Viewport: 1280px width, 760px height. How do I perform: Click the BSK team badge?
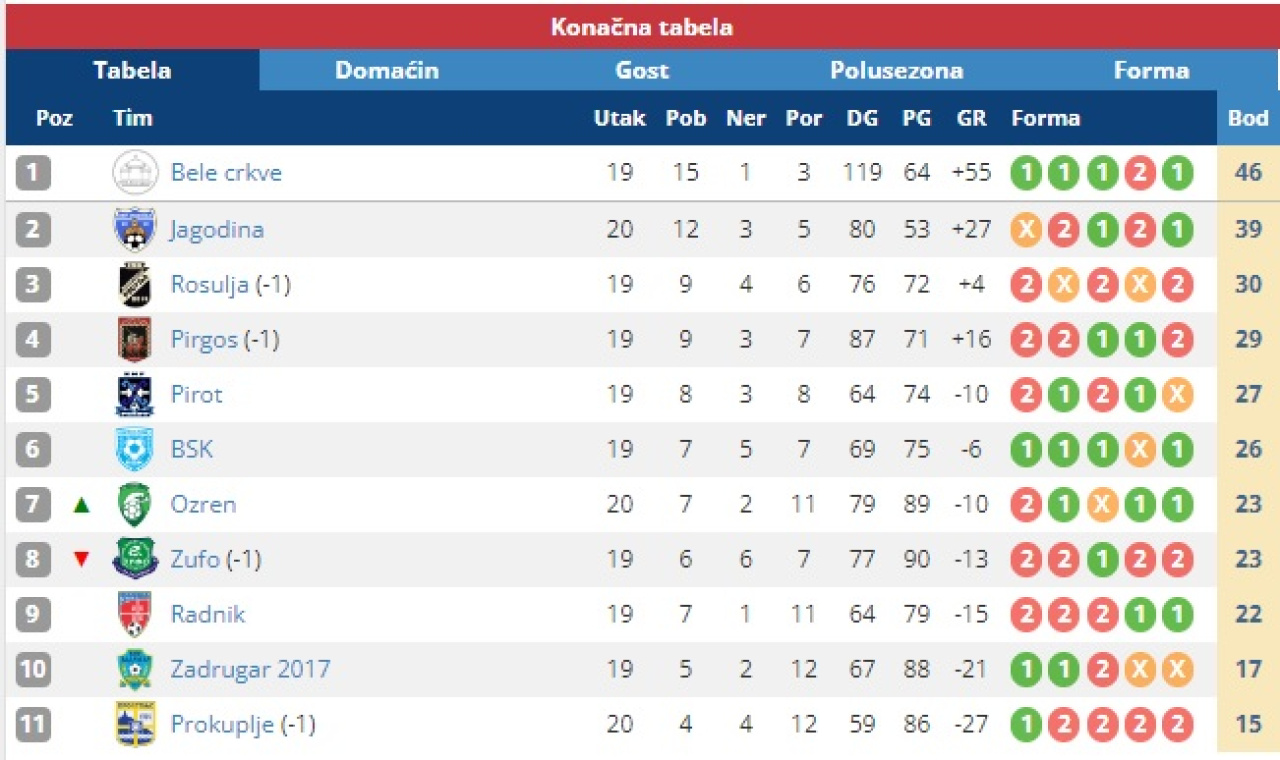click(x=135, y=449)
